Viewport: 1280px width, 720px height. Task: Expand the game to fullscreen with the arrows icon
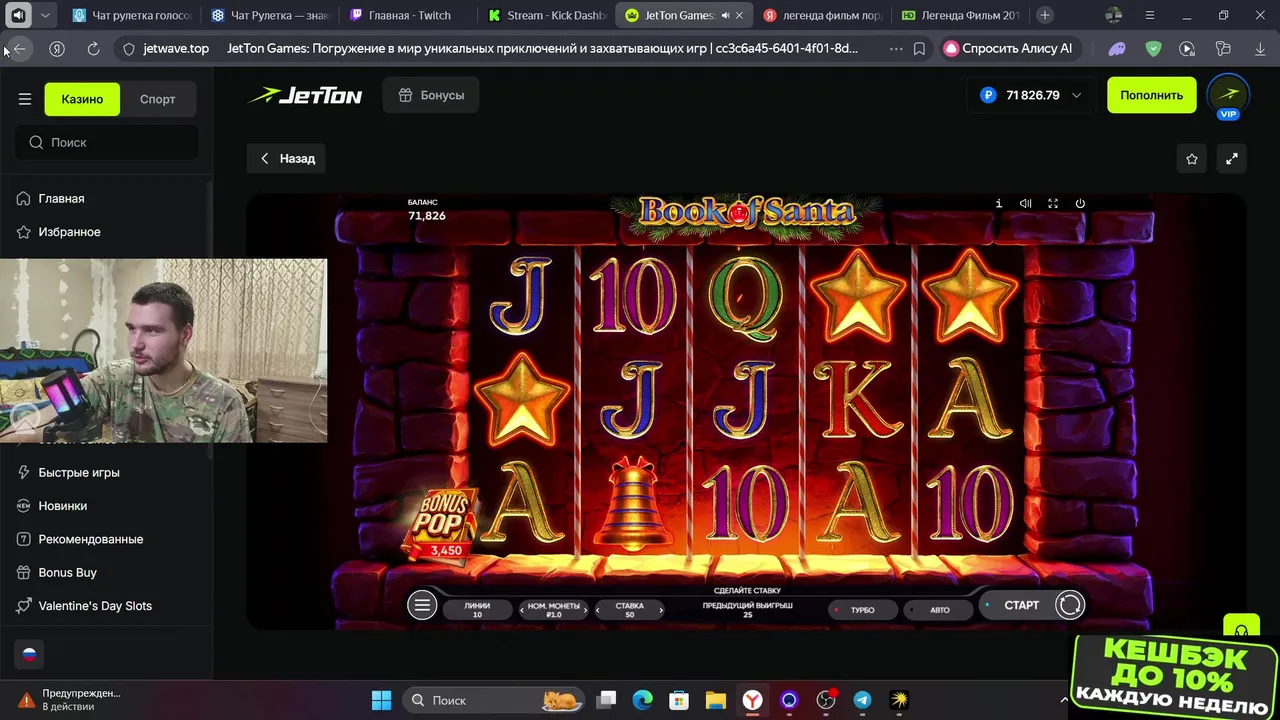[x=1232, y=159]
